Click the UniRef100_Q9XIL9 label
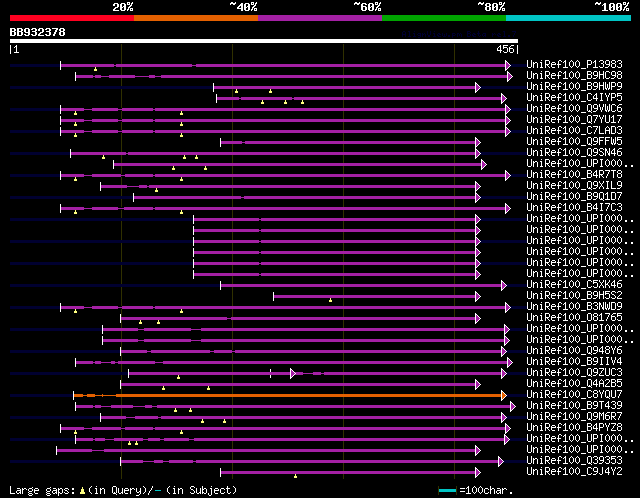640x498 pixels. 574,185
